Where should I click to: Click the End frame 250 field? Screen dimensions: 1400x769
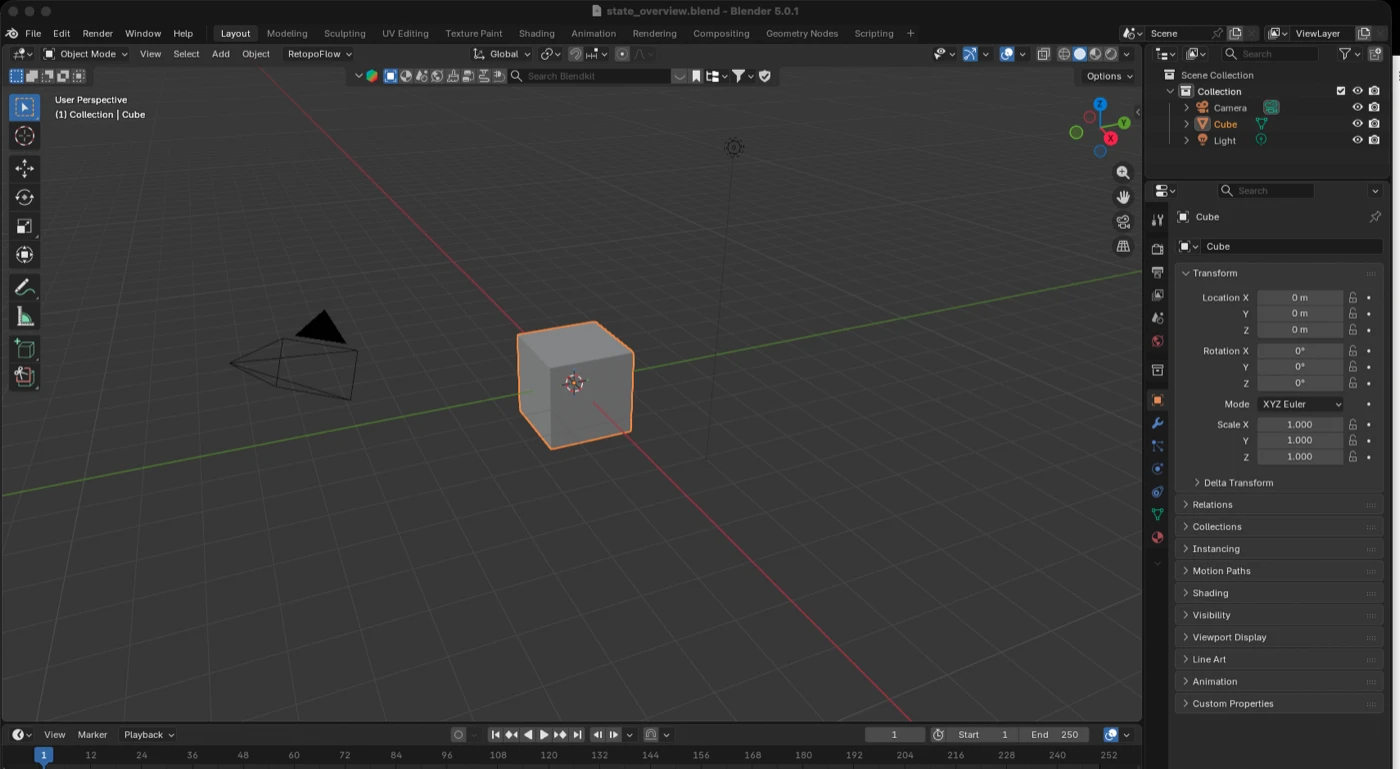click(x=1056, y=735)
